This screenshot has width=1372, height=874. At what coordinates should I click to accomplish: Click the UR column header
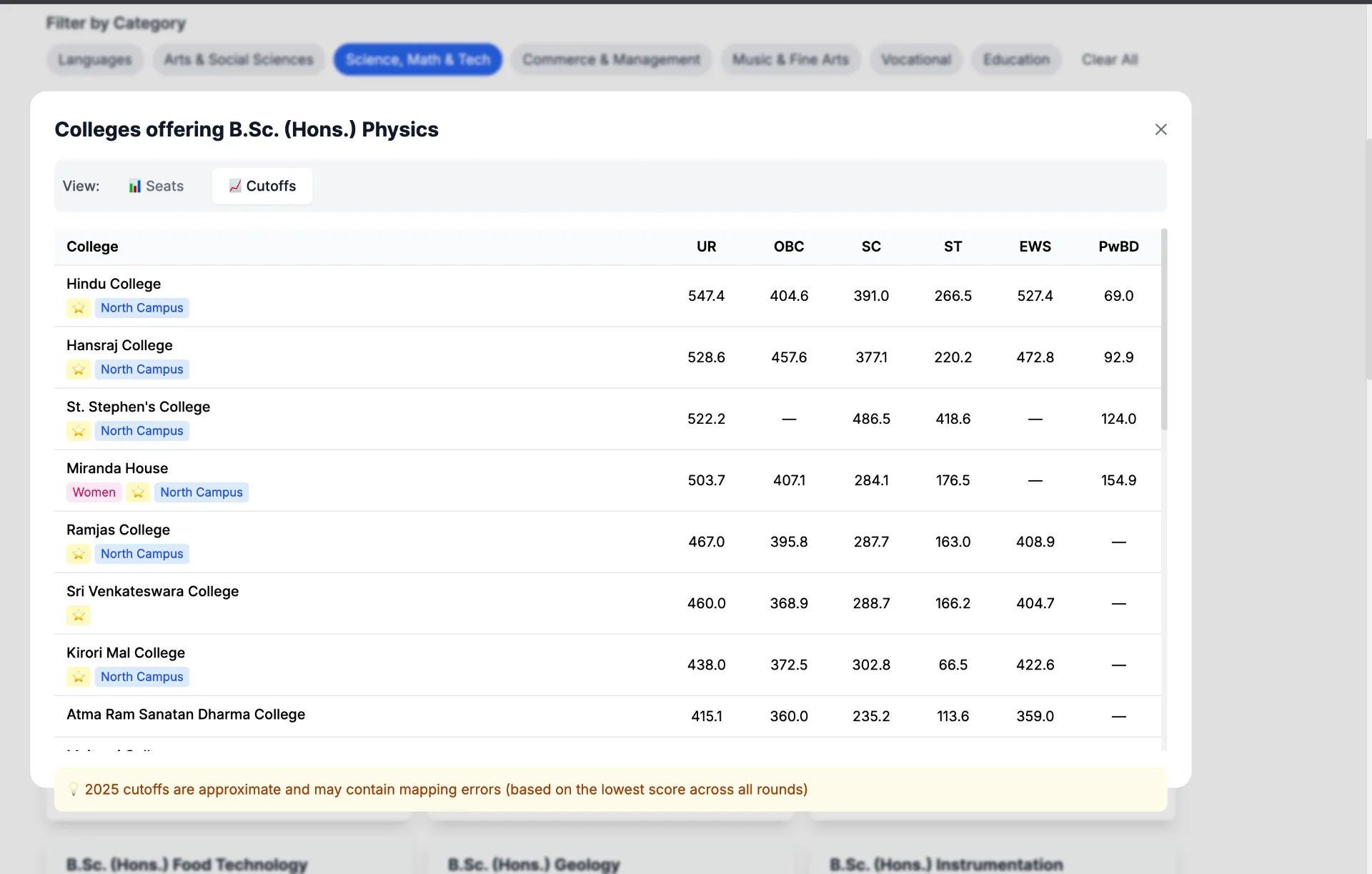coord(706,247)
